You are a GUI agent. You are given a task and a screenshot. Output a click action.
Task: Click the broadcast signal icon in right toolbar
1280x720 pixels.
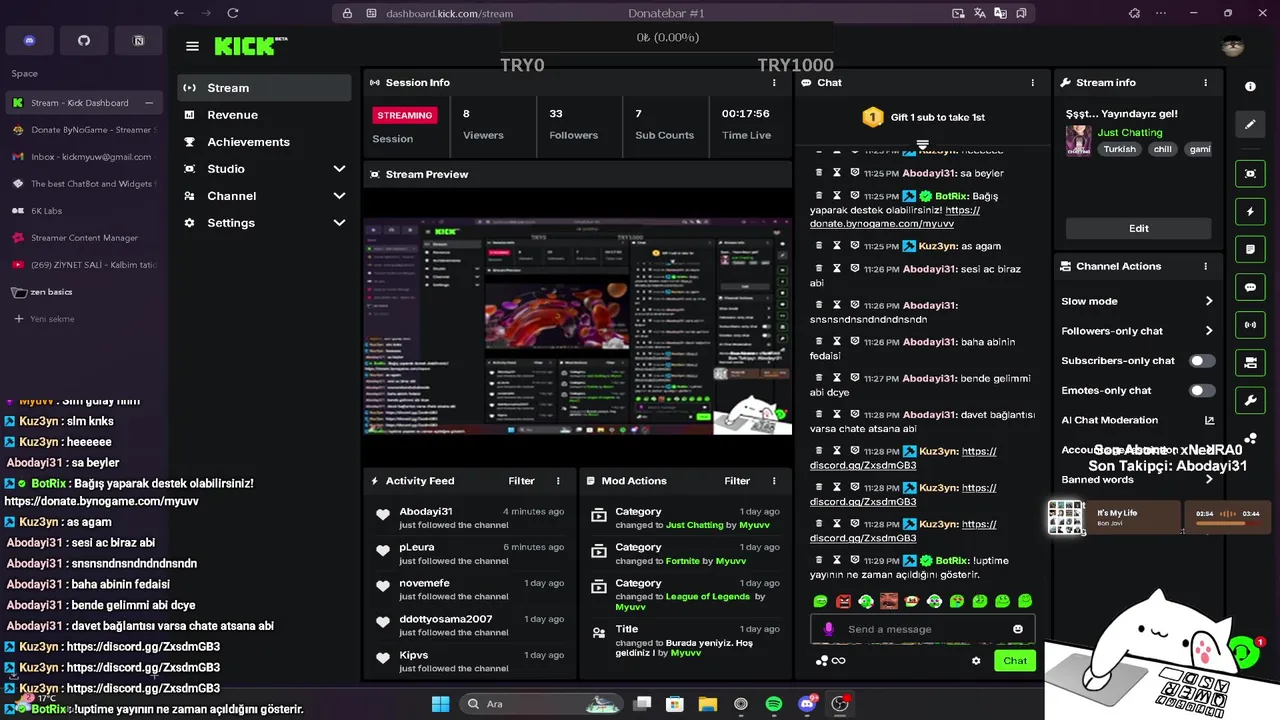[1250, 325]
